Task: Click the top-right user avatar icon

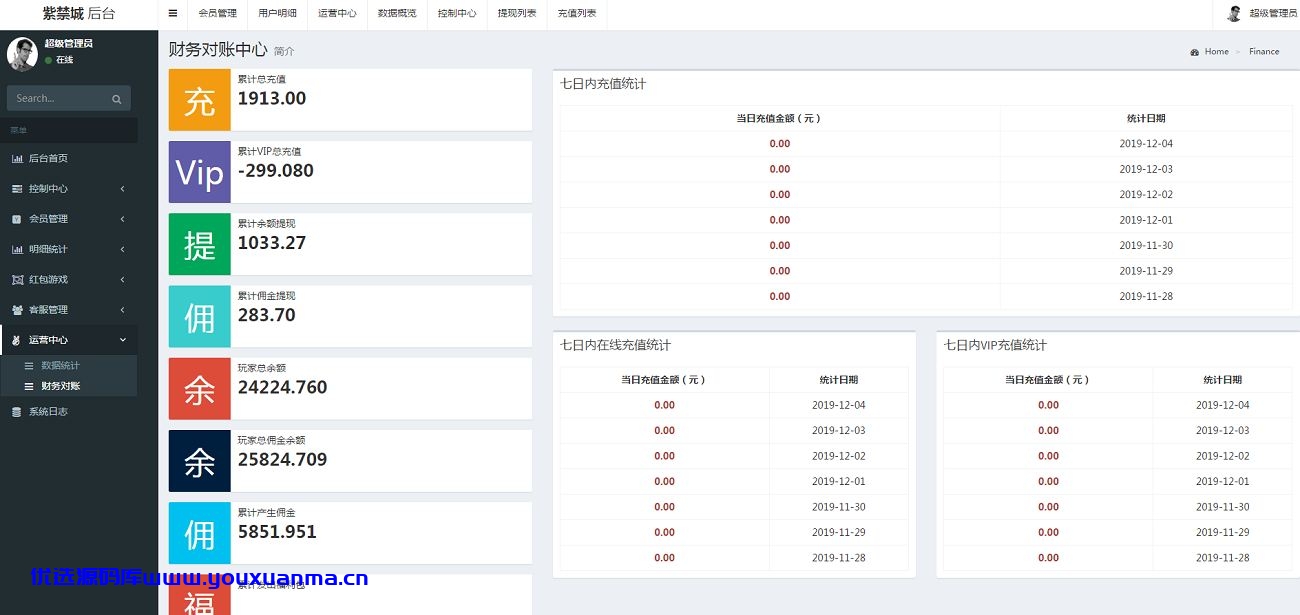Action: click(1234, 13)
